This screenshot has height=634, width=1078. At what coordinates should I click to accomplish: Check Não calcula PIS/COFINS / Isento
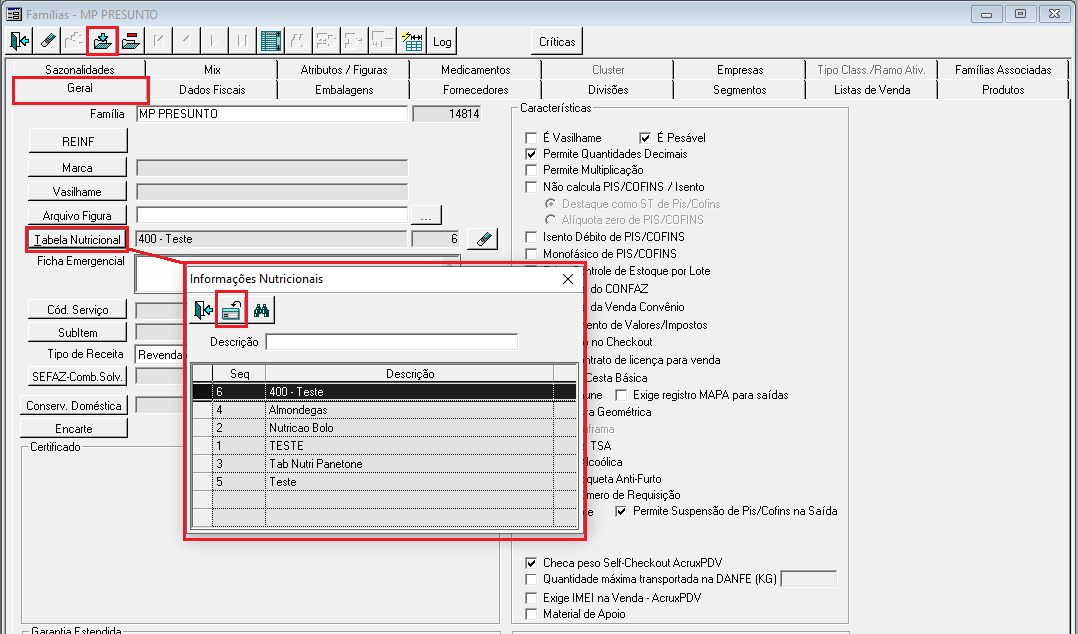tap(531, 187)
